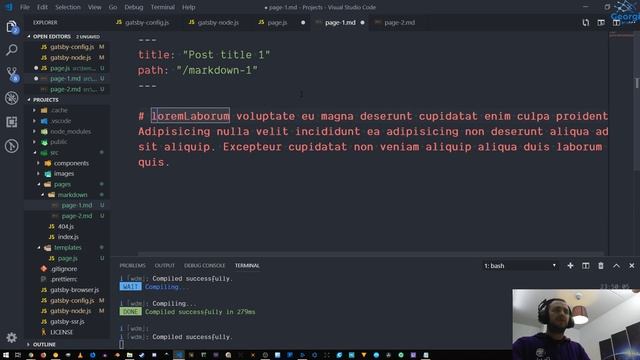
Task: Open changes icon in editor toolbar
Action: (586, 22)
